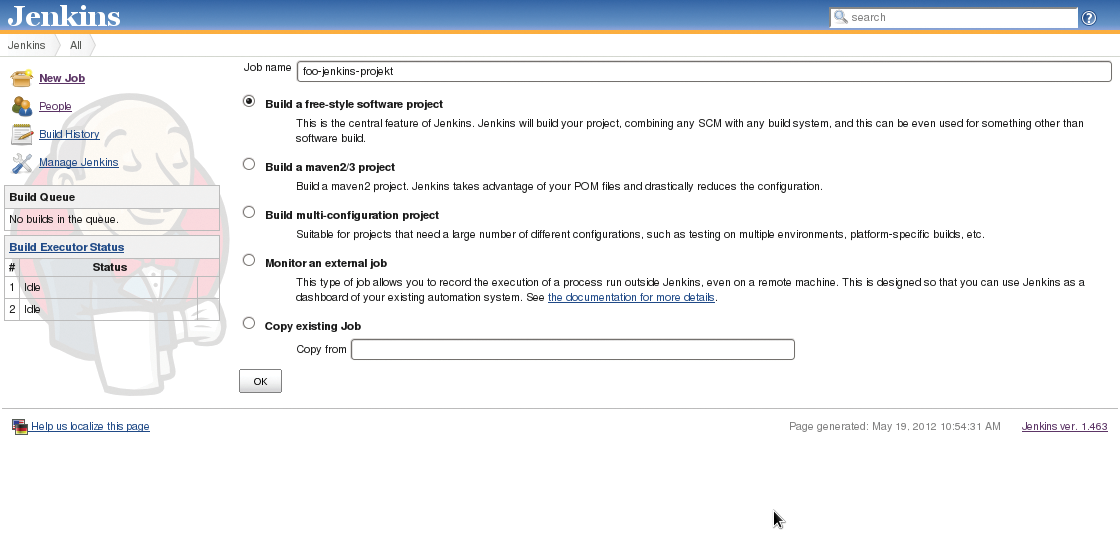This screenshot has width=1120, height=553.
Task: Click the Page generated timestamp text
Action: coord(894,427)
